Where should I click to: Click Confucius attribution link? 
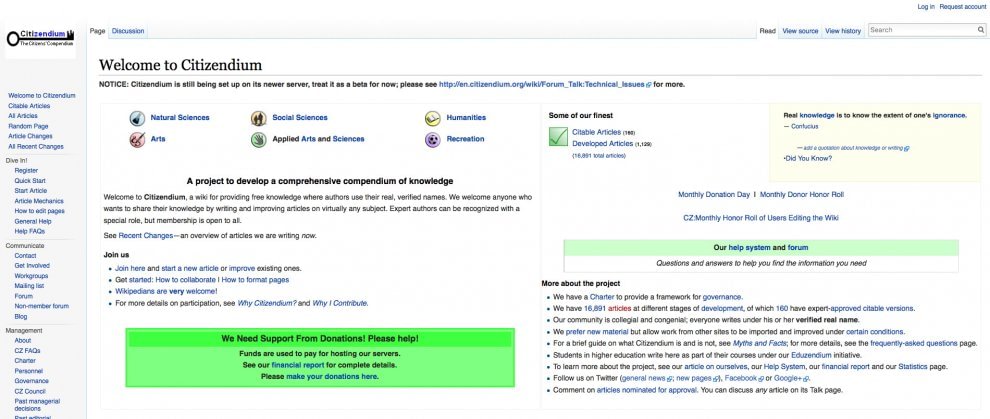[804, 127]
